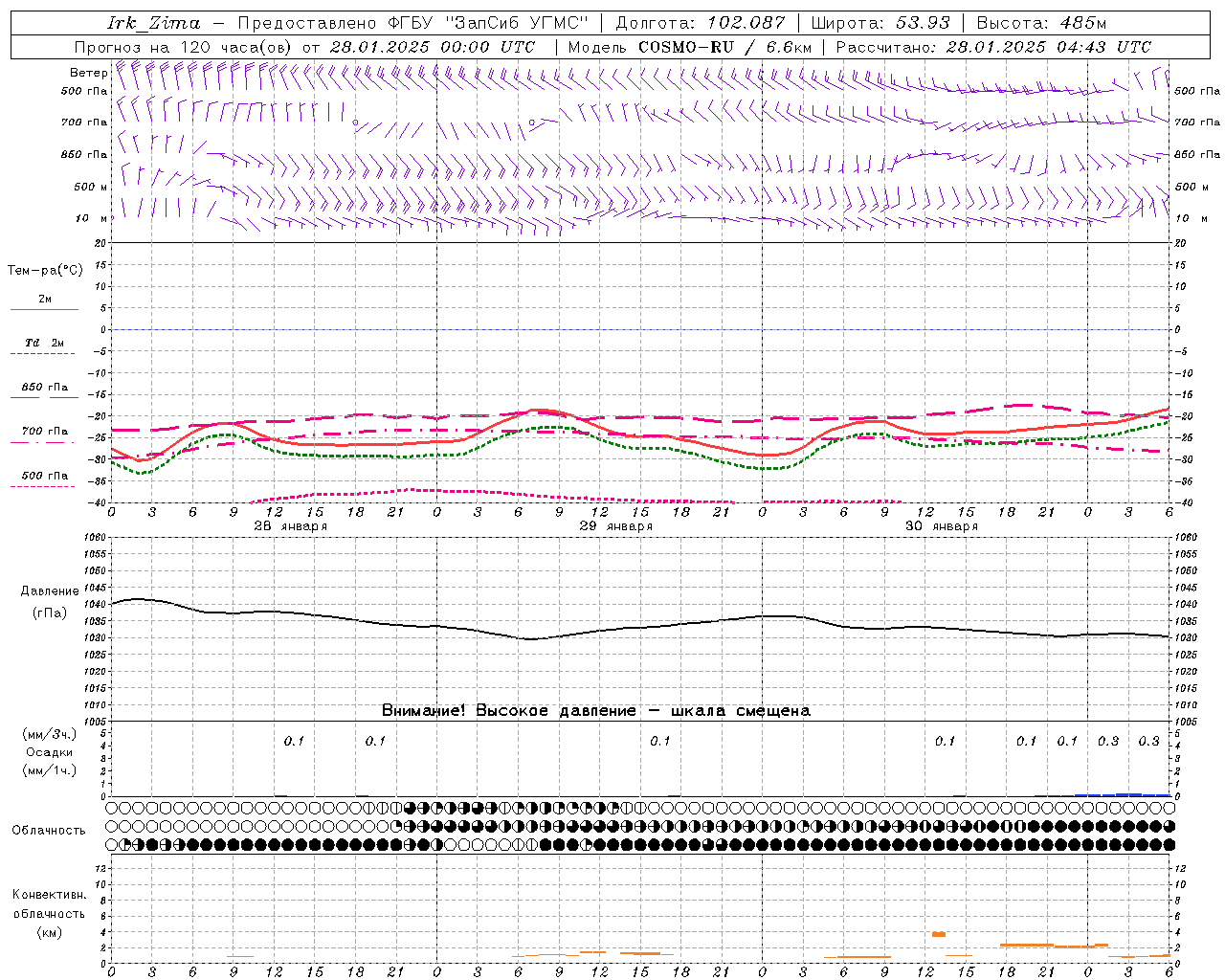This screenshot has width=1225, height=980.
Task: Select Рассчитано: 28.01.2025 04:43 UTC timestamp
Action: click(993, 47)
